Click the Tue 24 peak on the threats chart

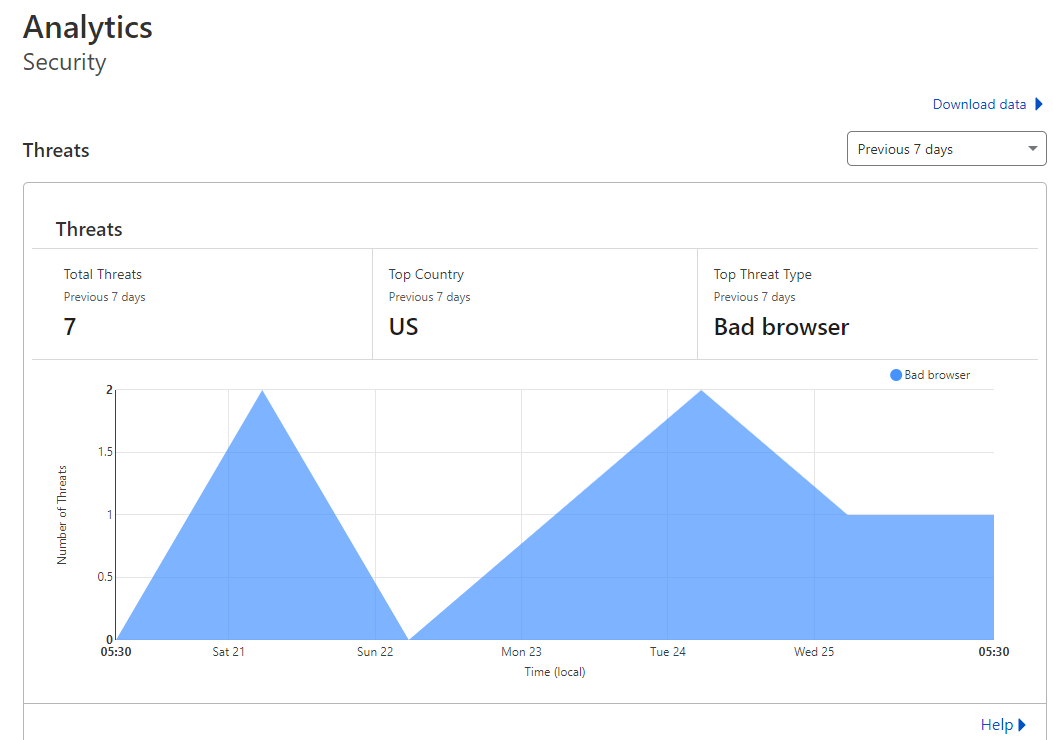(701, 392)
